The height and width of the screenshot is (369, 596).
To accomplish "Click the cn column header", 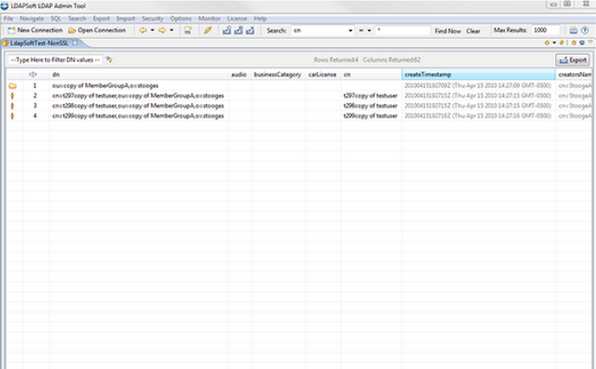I will coord(371,74).
